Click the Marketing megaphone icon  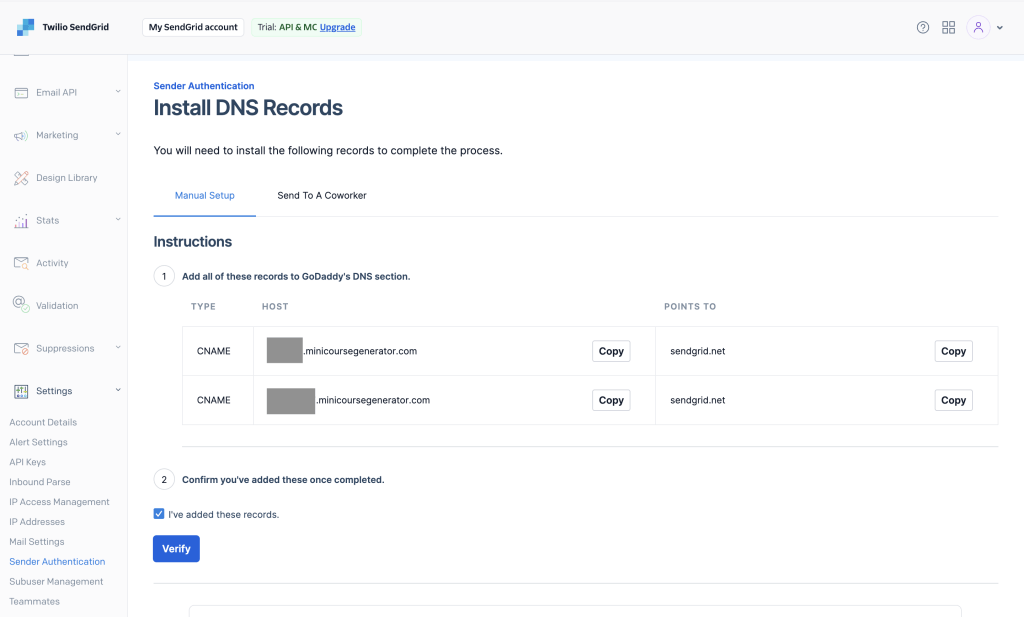pos(21,135)
